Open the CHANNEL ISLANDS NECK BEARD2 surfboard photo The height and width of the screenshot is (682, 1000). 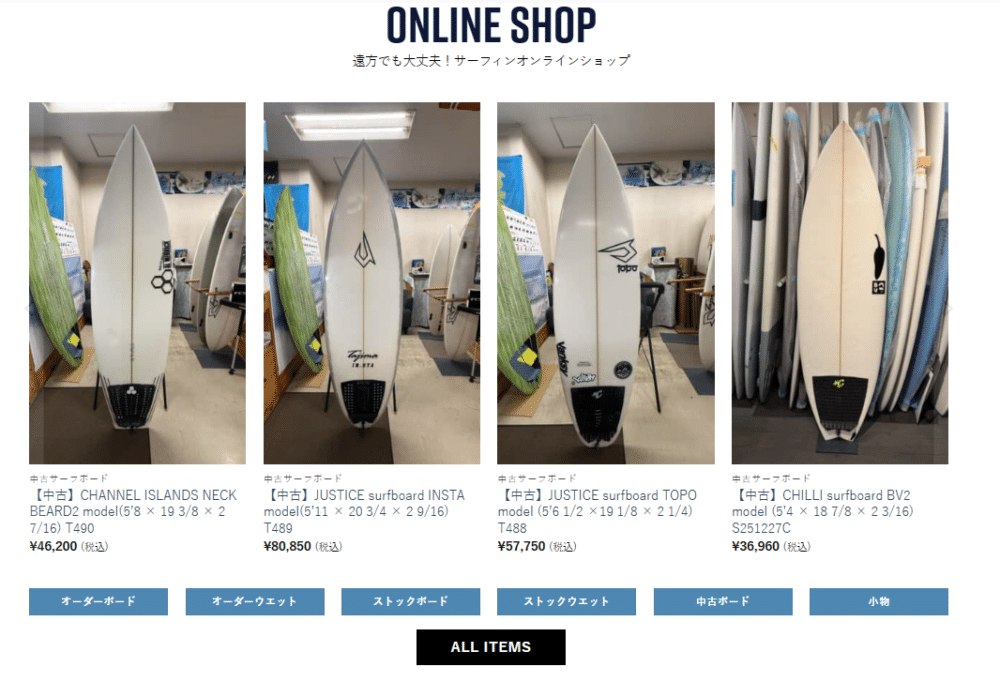[137, 283]
